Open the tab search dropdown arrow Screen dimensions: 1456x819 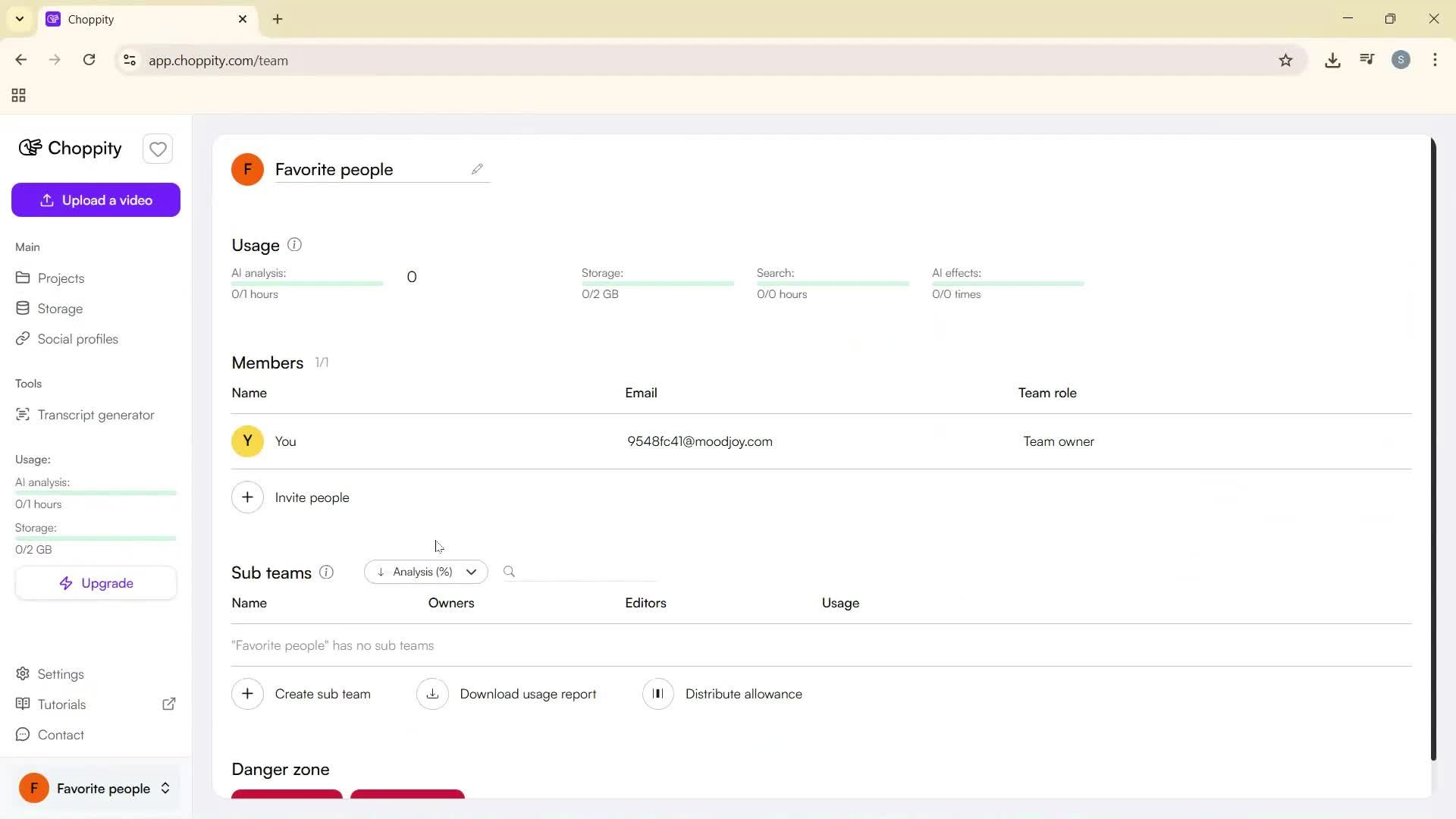click(20, 19)
